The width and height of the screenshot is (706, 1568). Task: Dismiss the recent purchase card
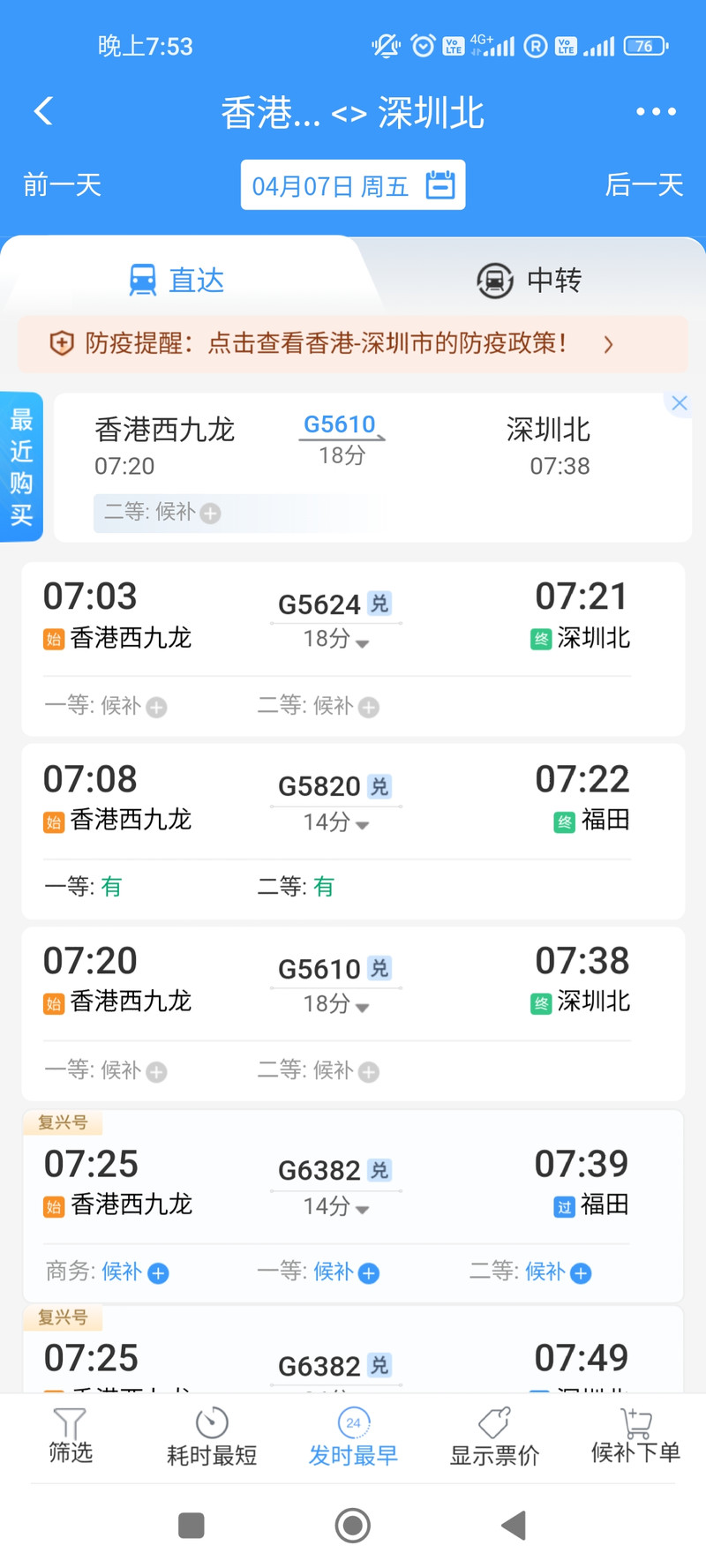[679, 403]
